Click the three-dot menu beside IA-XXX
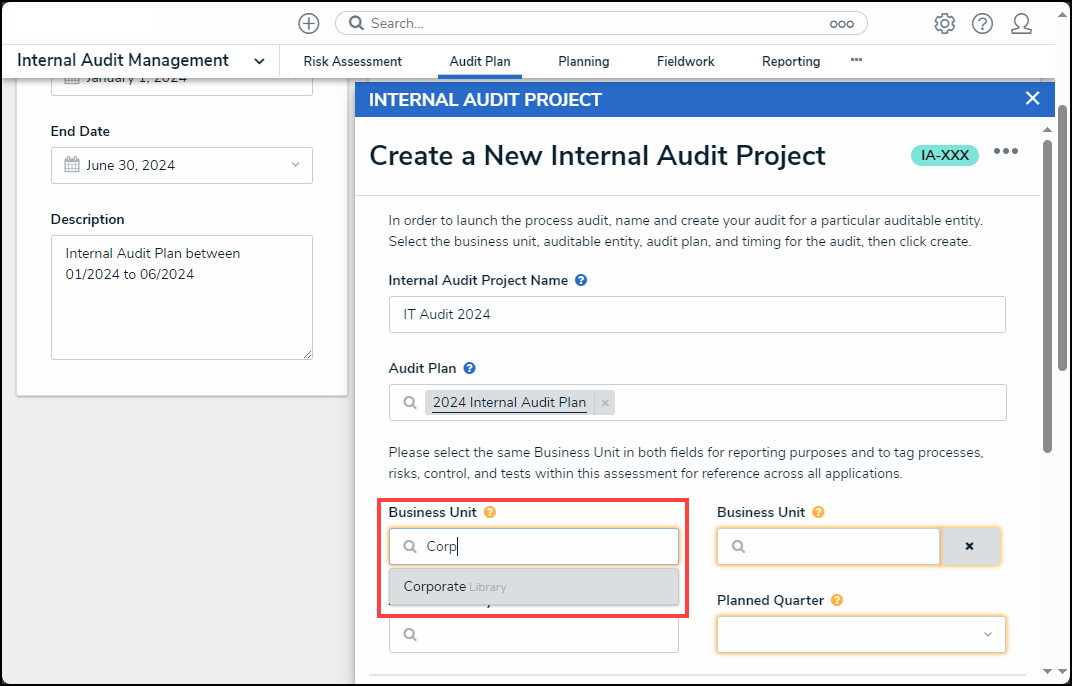The width and height of the screenshot is (1072, 686). click(x=1005, y=152)
